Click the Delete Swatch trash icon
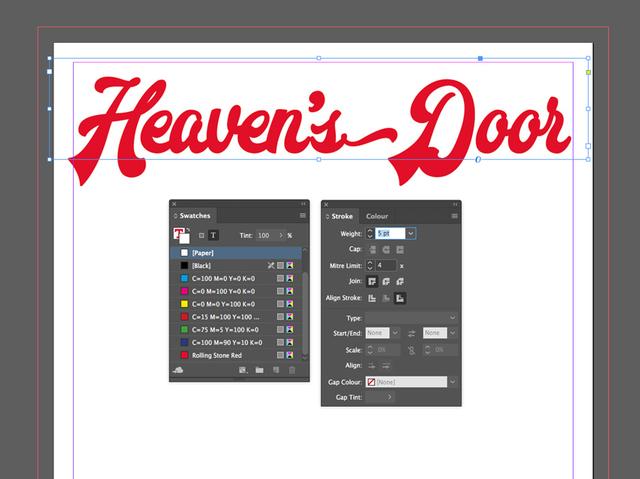The width and height of the screenshot is (640, 479). (292, 370)
